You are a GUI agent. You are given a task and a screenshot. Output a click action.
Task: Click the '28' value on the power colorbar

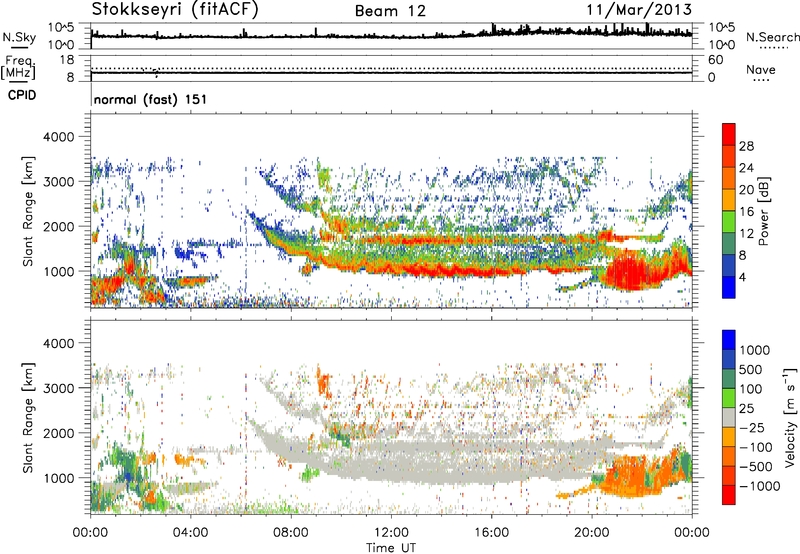[x=746, y=146]
